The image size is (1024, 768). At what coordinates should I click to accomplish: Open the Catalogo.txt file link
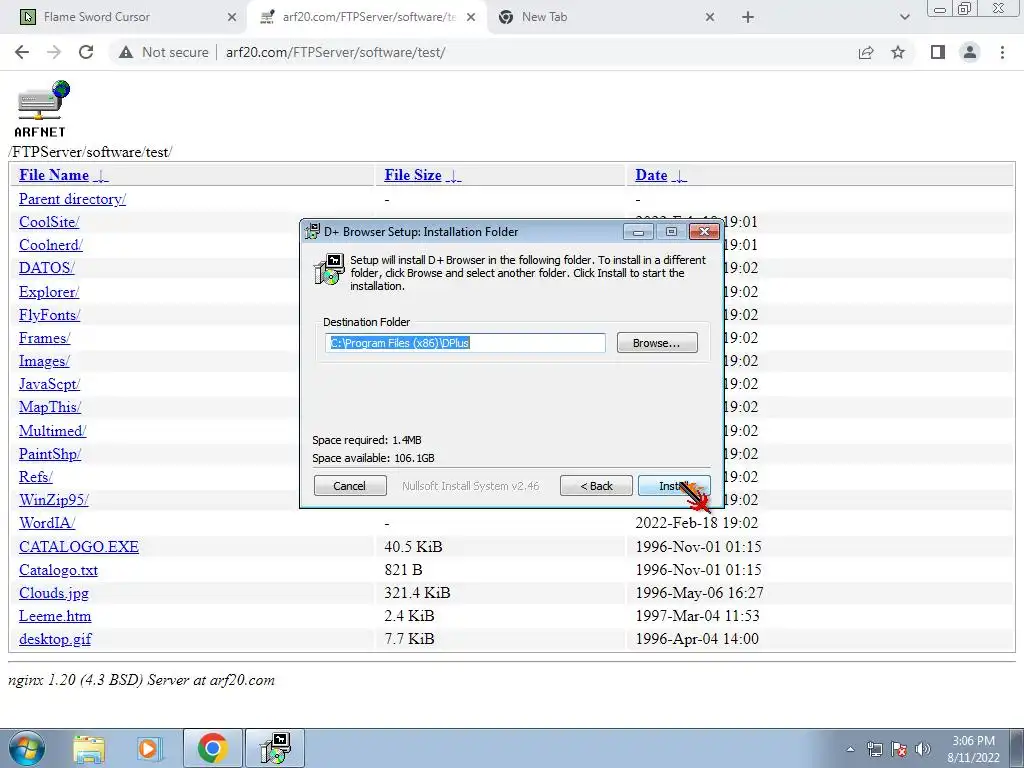point(58,570)
